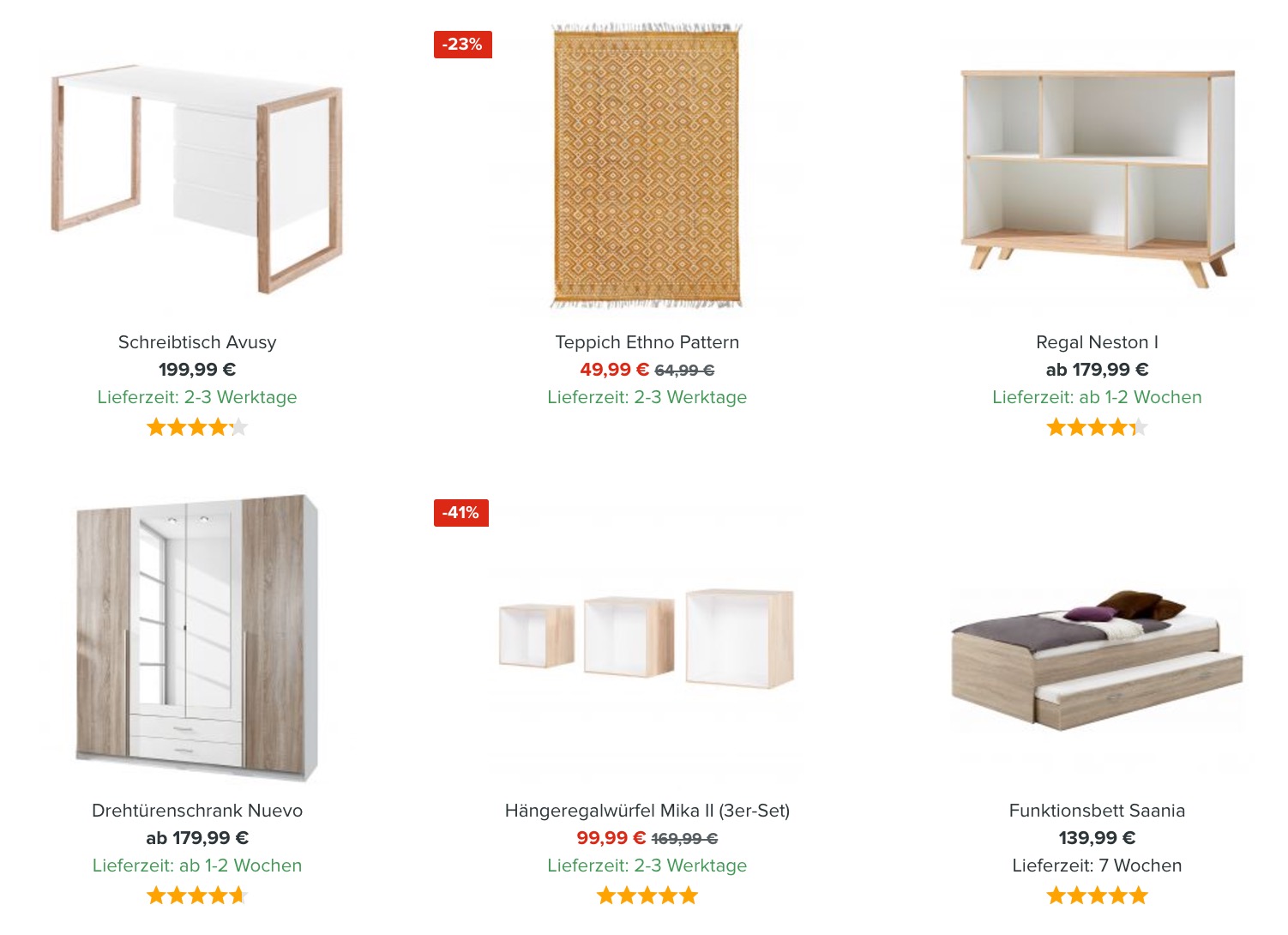Click the Schreibtisch Avusy title link
Image resolution: width=1288 pixels, height=935 pixels.
pos(197,342)
